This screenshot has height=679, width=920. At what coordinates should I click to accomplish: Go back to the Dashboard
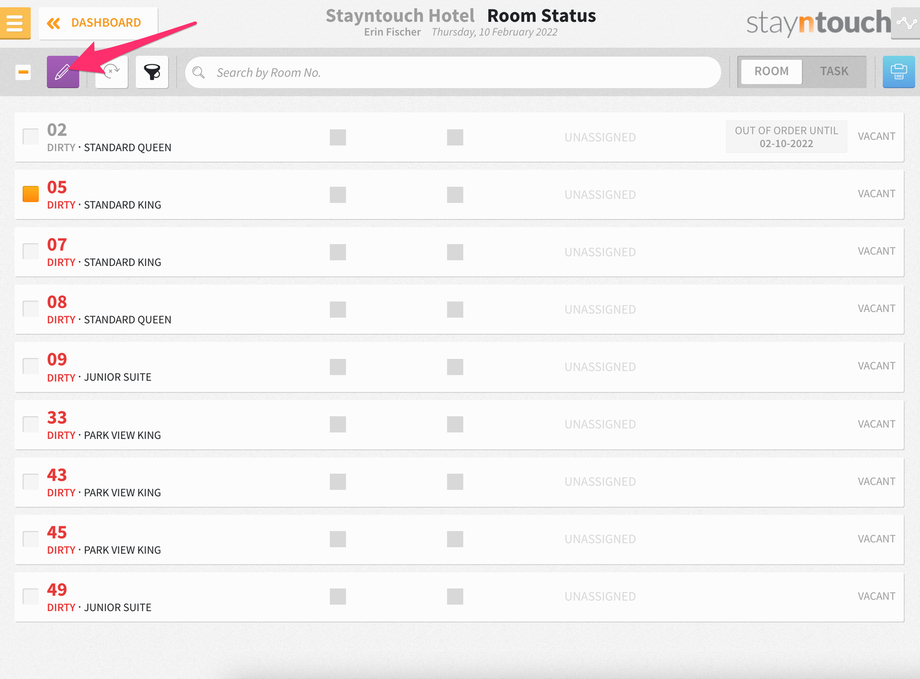98,23
